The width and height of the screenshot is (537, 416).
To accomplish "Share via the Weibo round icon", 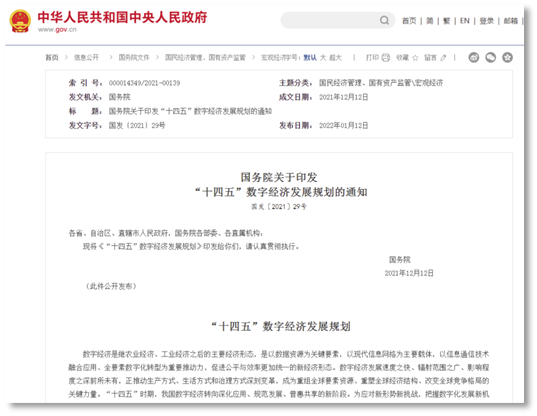I will tap(474, 58).
